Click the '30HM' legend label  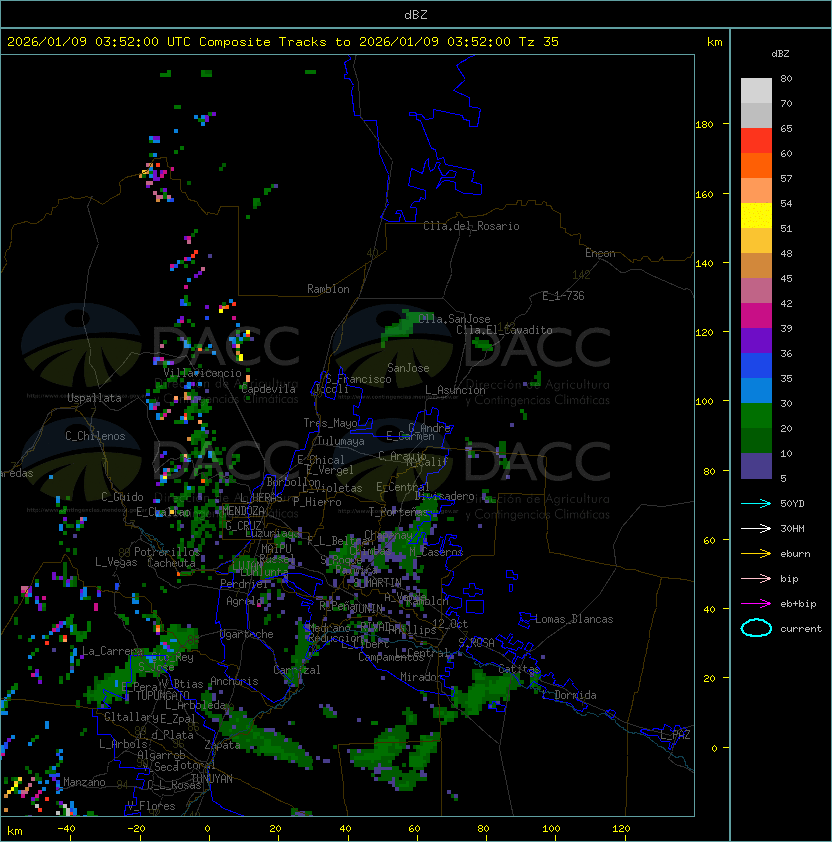tap(792, 528)
